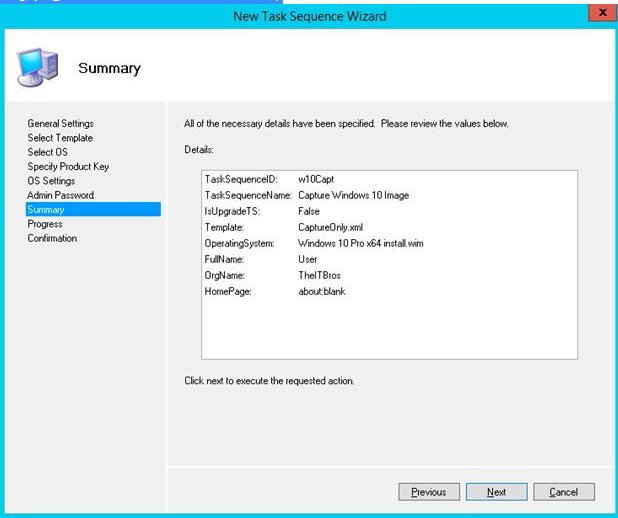Click the w10Capt value
The image size is (618, 518).
click(316, 179)
